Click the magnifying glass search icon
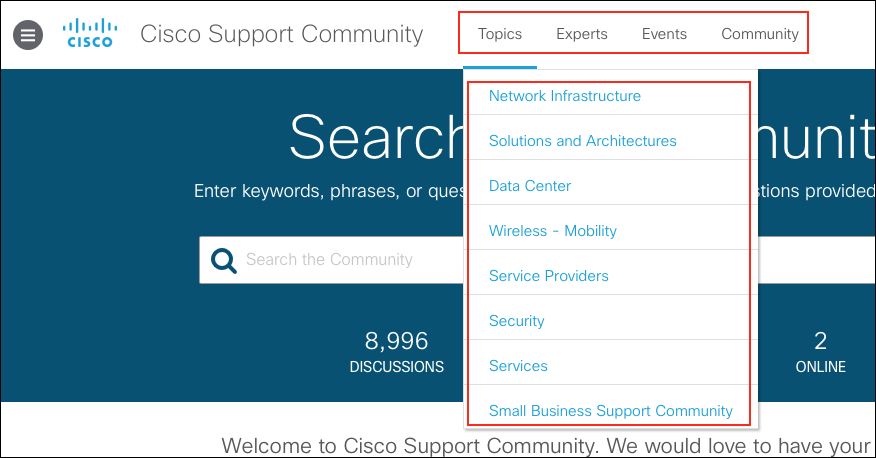This screenshot has width=876, height=458. pos(223,260)
